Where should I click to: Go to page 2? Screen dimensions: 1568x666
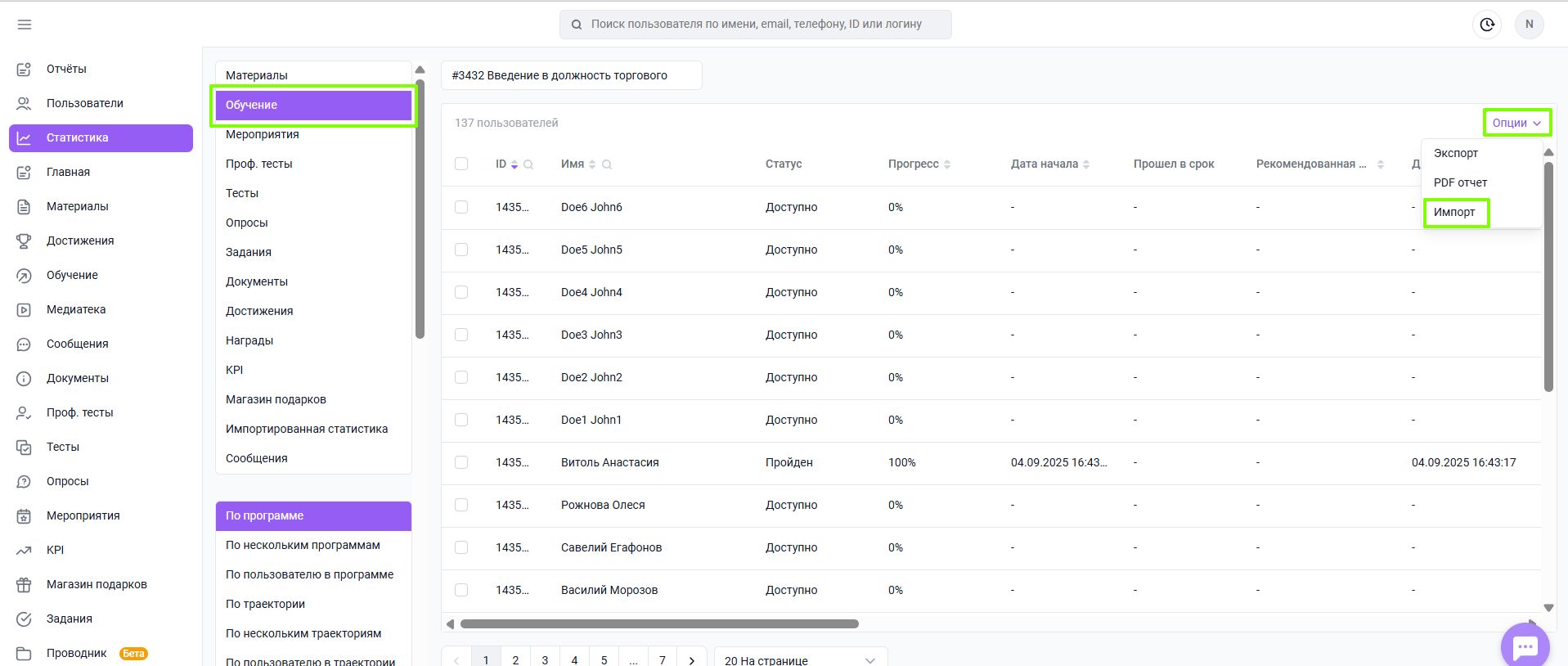tap(515, 660)
